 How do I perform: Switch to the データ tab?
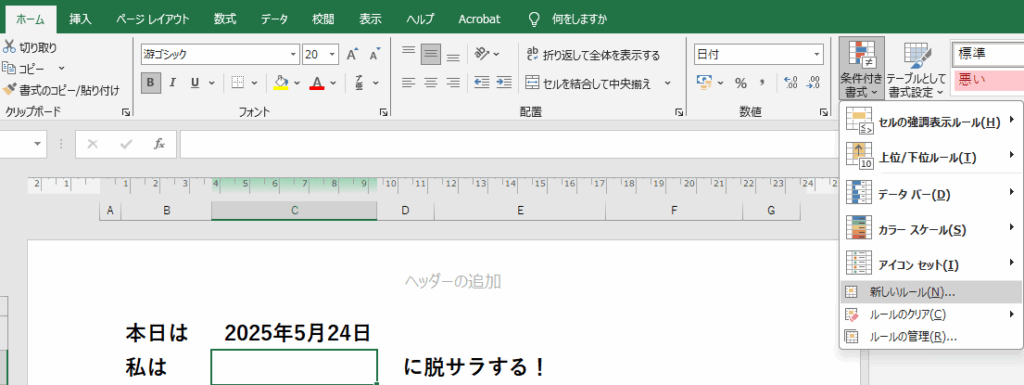(274, 19)
